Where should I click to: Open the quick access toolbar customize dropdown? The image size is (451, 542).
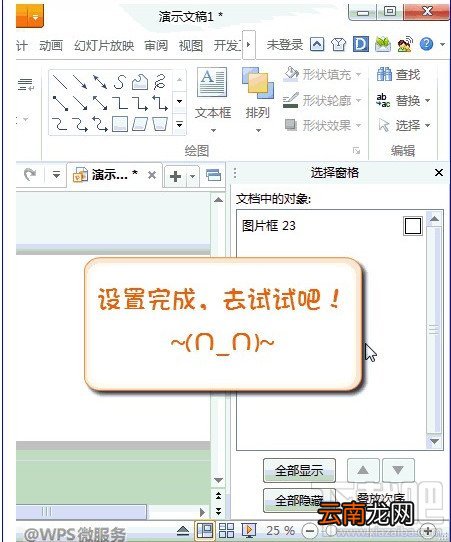[56, 175]
